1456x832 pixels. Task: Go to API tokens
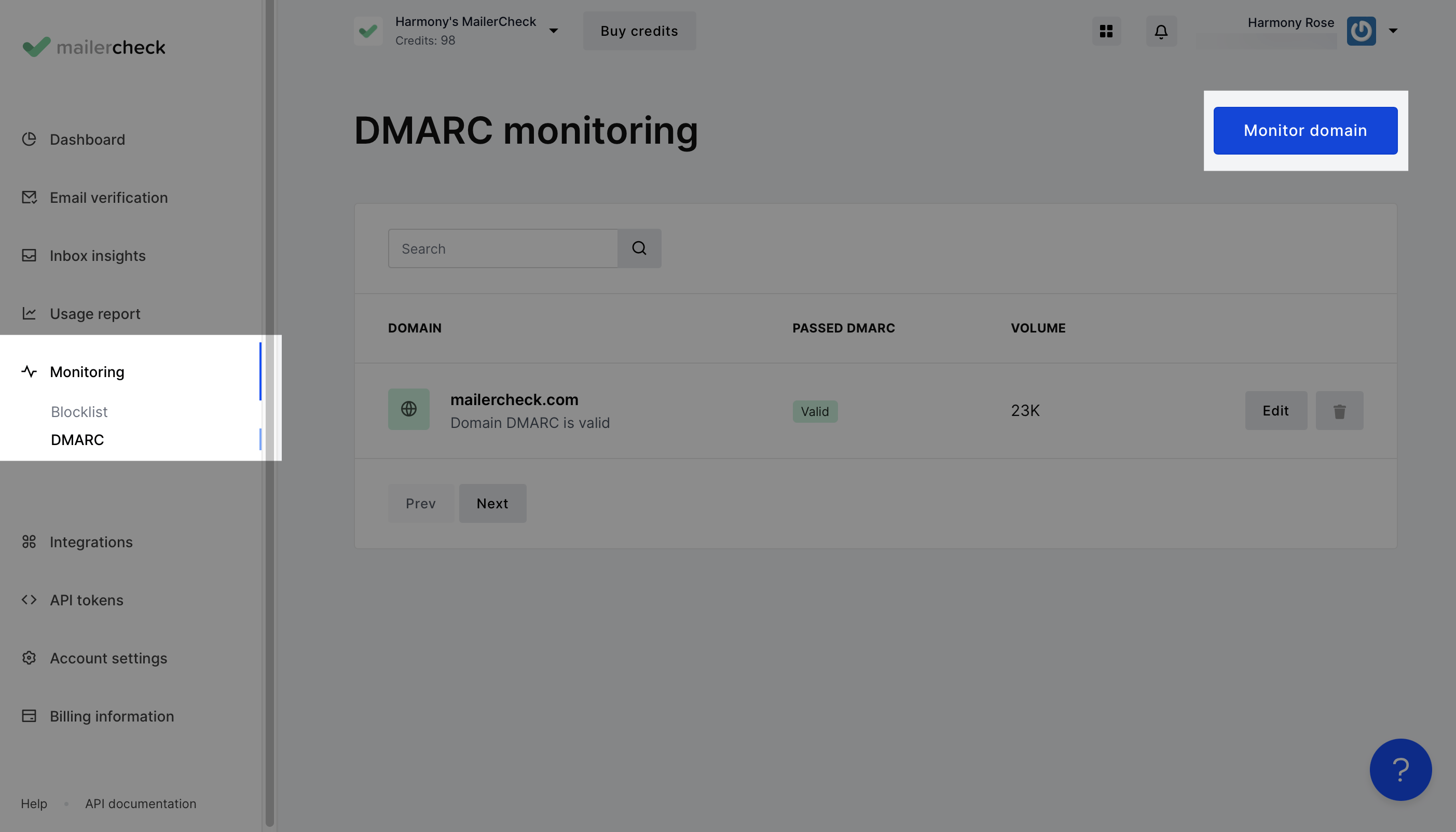86,600
